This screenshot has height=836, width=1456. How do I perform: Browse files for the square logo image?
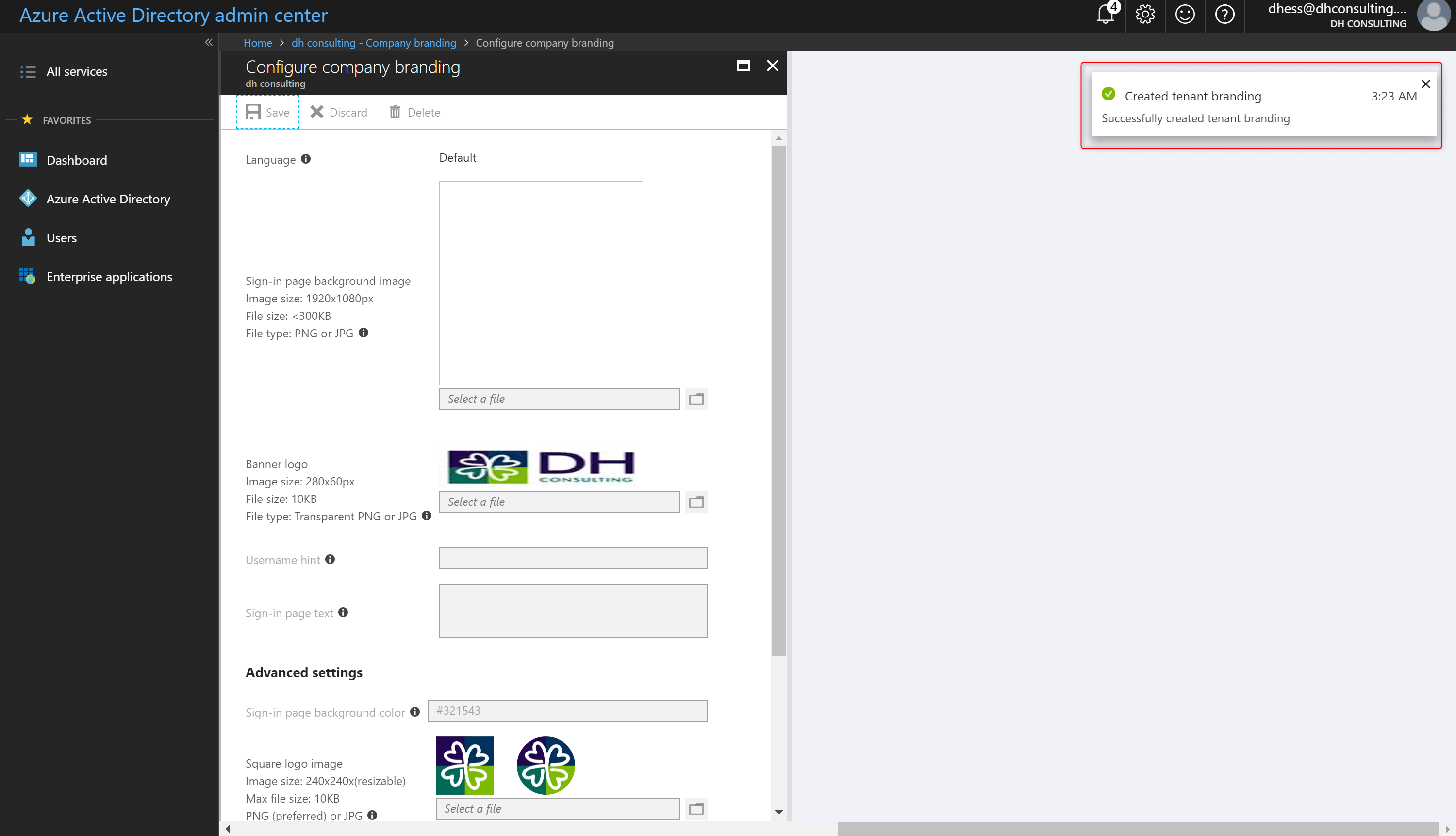pyautogui.click(x=695, y=808)
